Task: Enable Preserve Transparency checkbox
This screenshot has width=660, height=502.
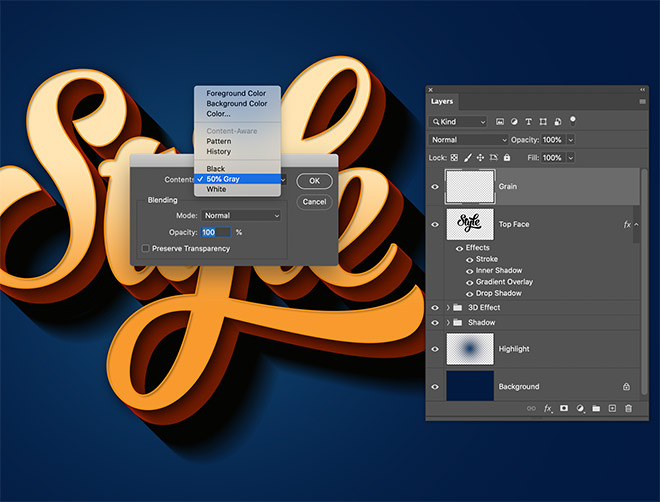Action: coord(146,248)
